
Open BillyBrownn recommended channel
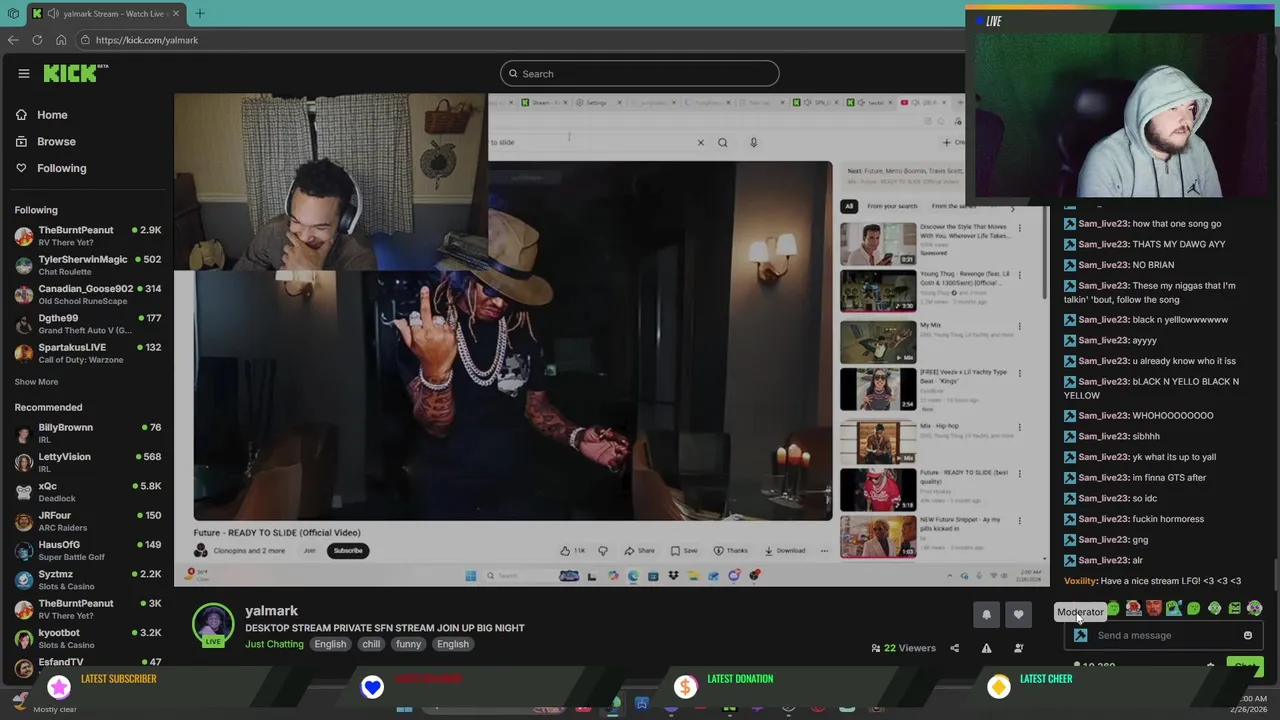[88, 433]
